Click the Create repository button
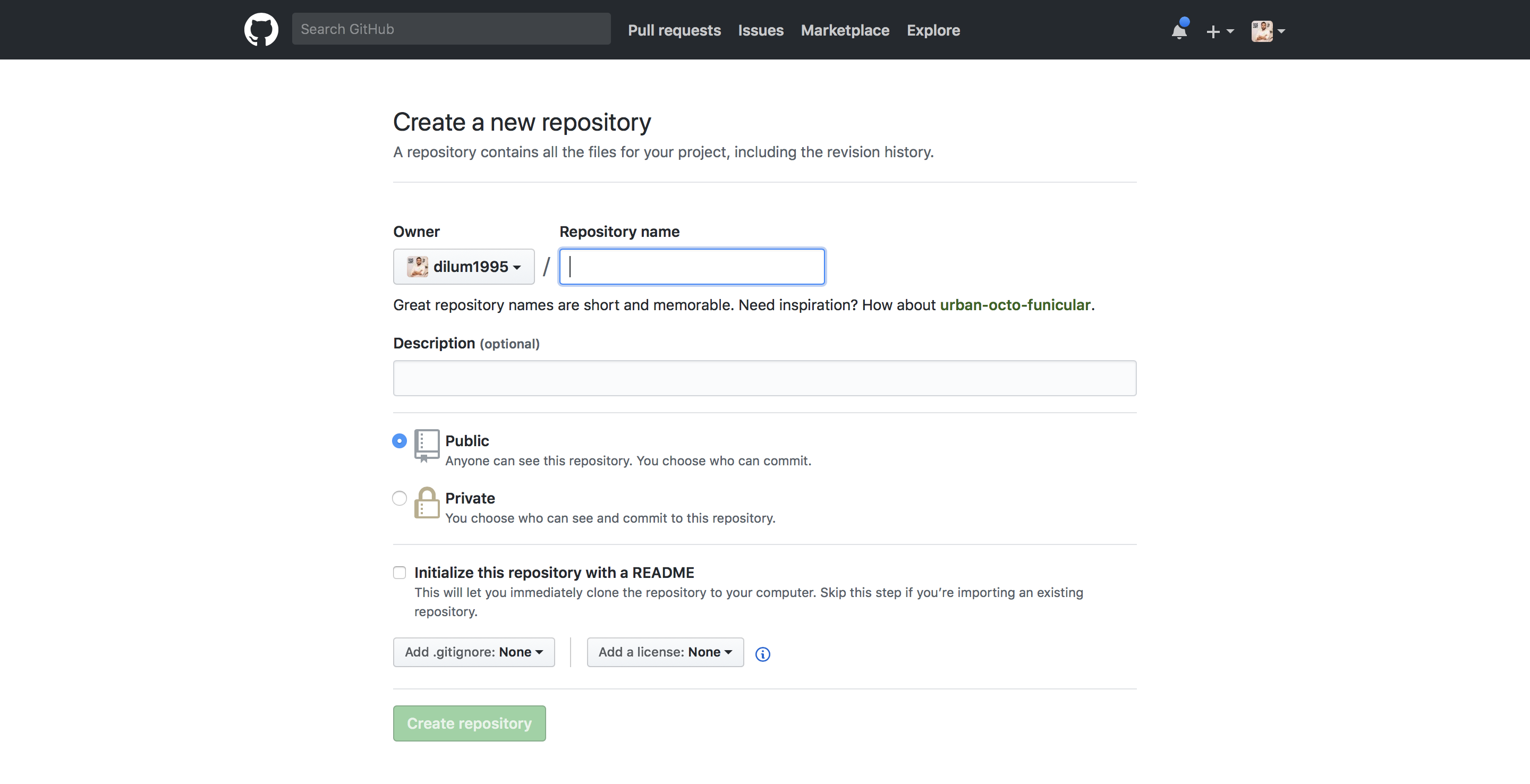Viewport: 1530px width, 784px height. (x=469, y=723)
